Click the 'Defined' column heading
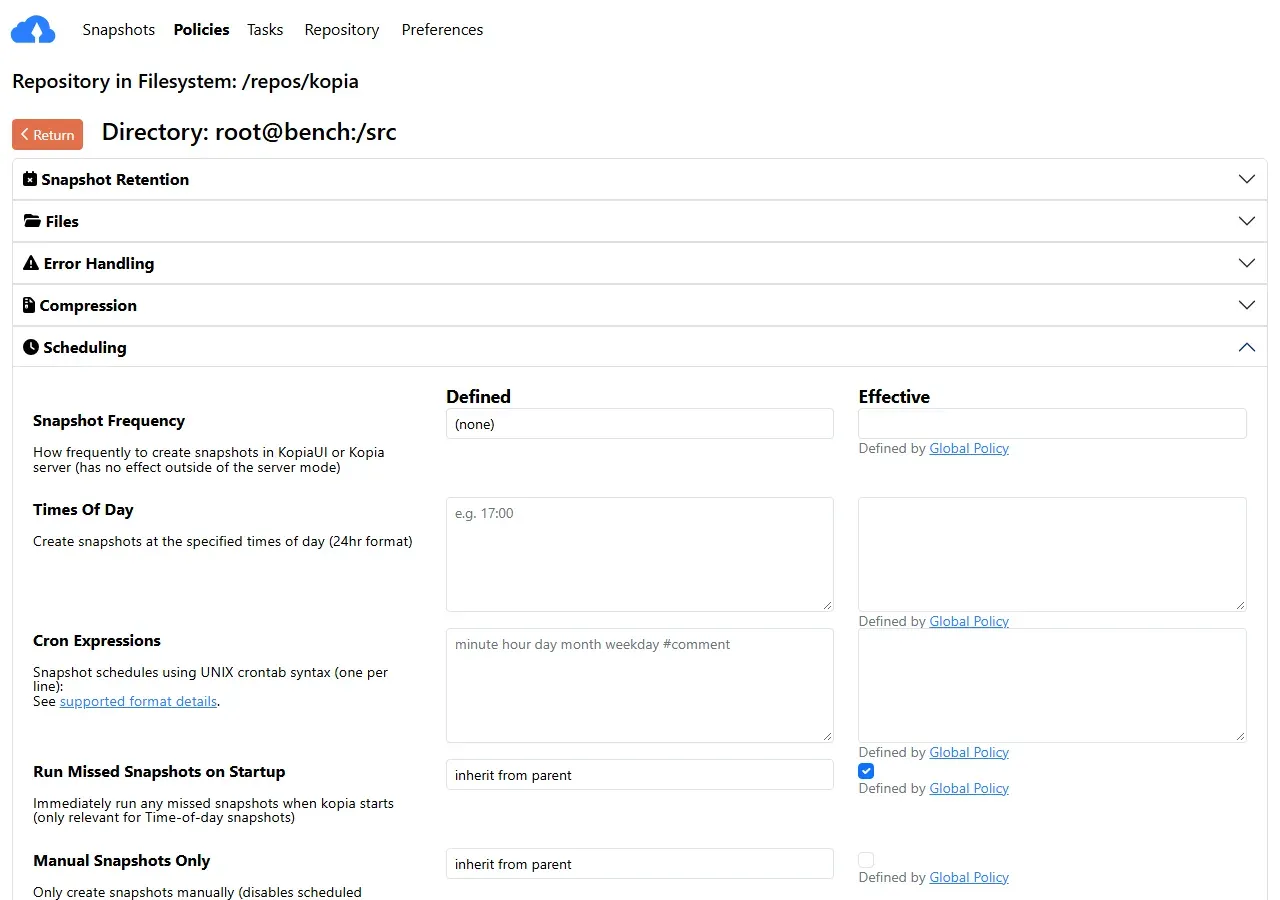The image size is (1280, 900). (478, 396)
